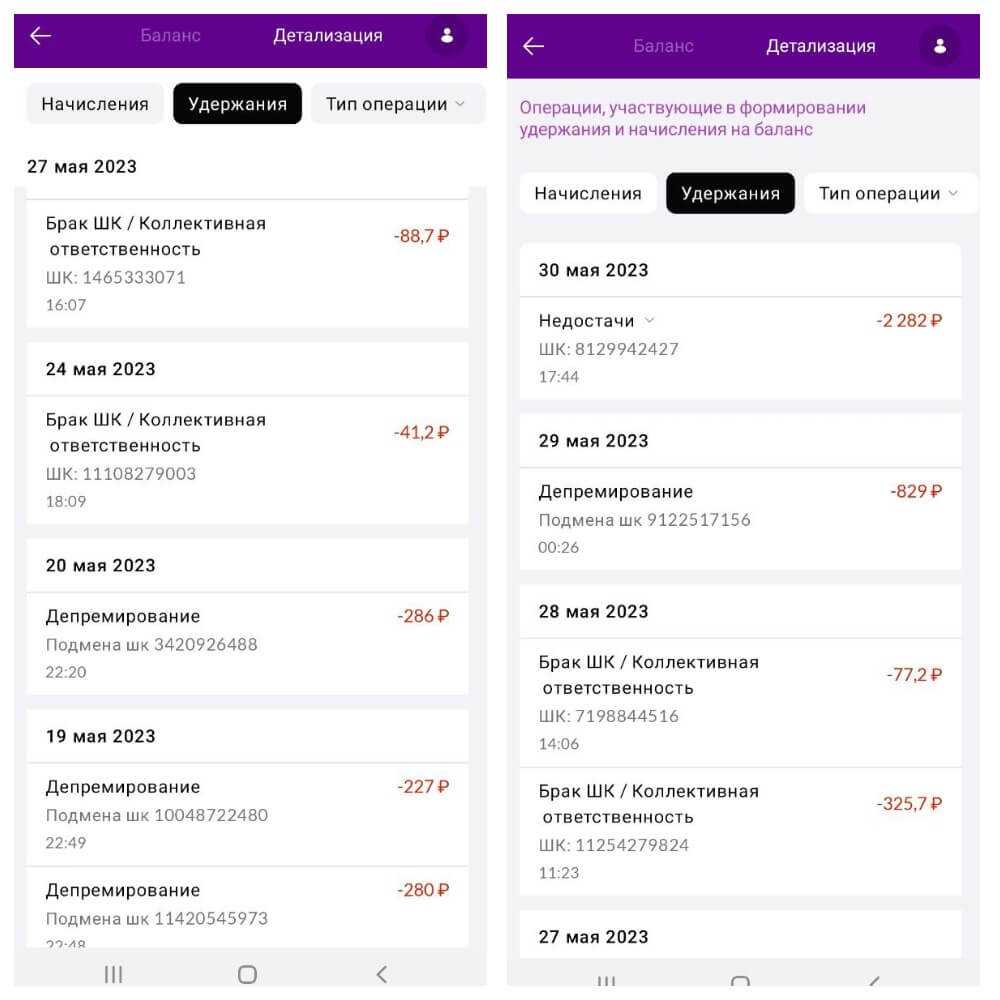
Task: Tap Android back chevron on left screen
Action: (381, 974)
